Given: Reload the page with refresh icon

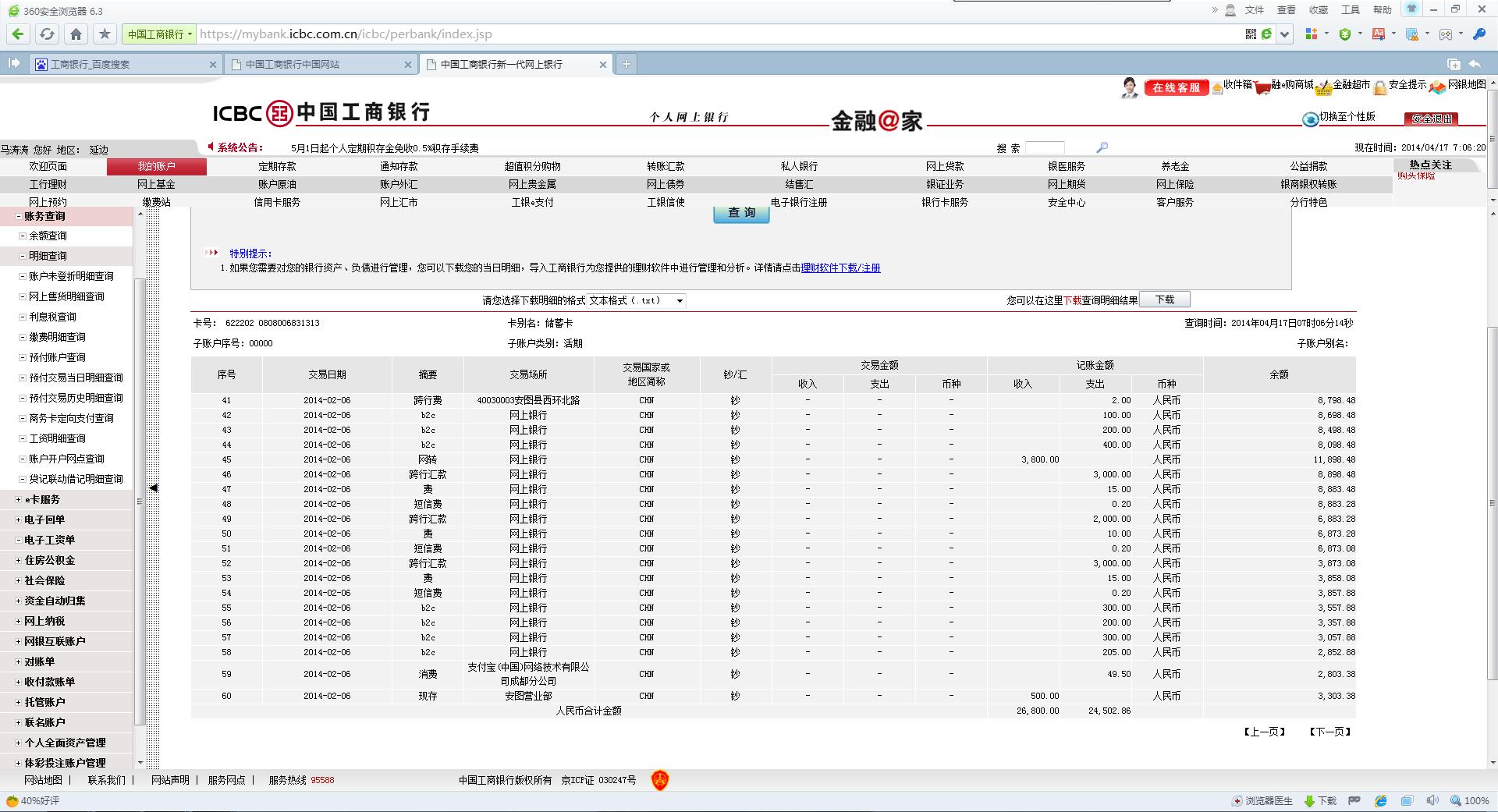Looking at the screenshot, I should [x=47, y=34].
